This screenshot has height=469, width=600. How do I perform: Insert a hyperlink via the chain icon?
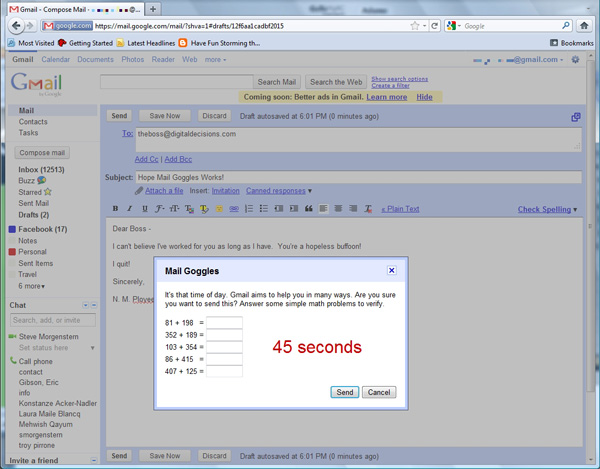coord(234,208)
